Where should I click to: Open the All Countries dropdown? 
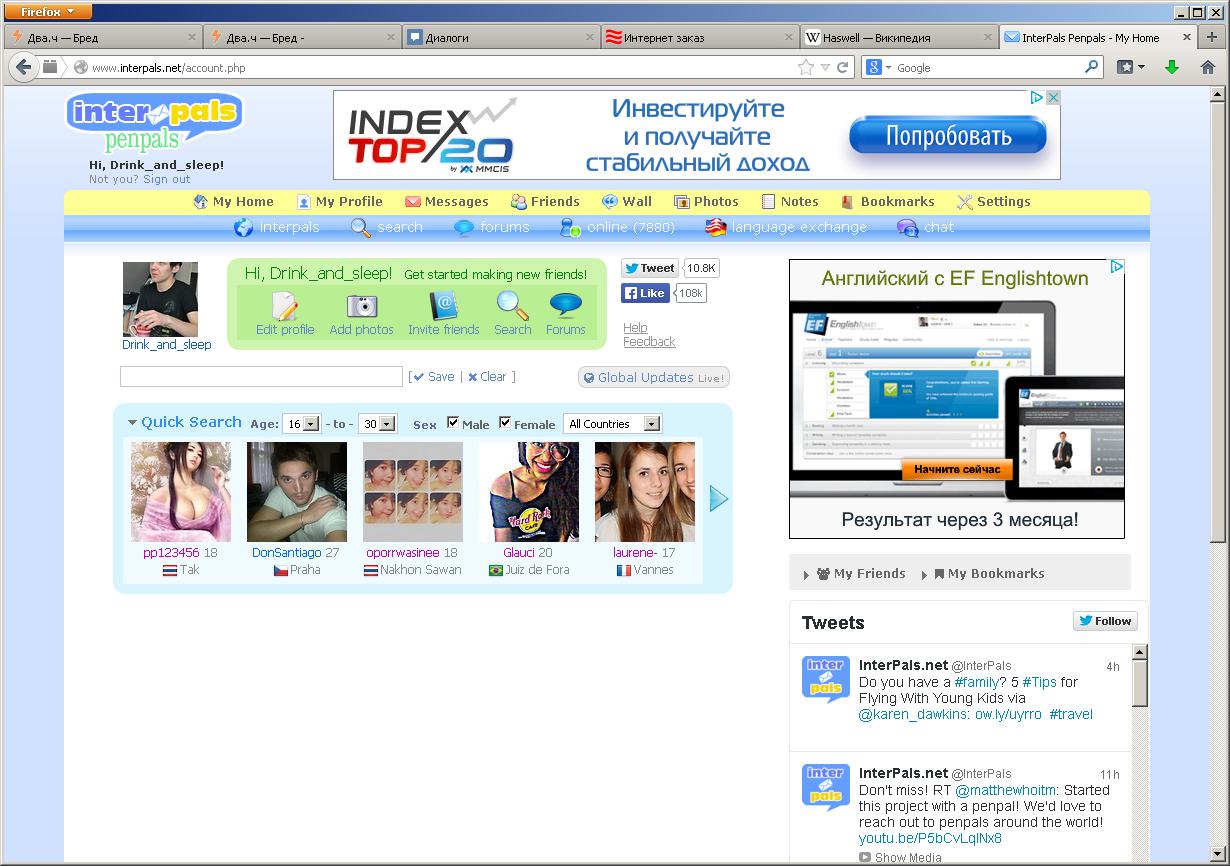click(x=612, y=424)
